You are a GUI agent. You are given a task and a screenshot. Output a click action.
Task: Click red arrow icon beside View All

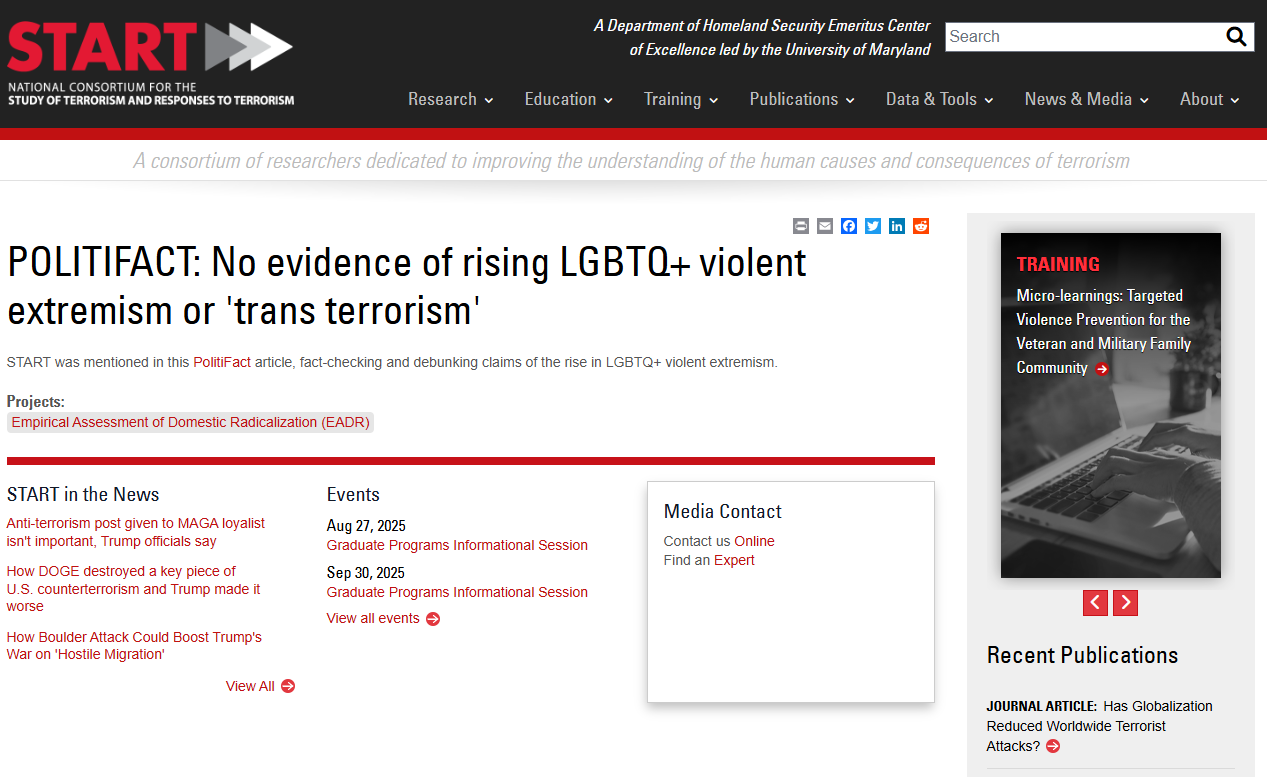pos(288,686)
